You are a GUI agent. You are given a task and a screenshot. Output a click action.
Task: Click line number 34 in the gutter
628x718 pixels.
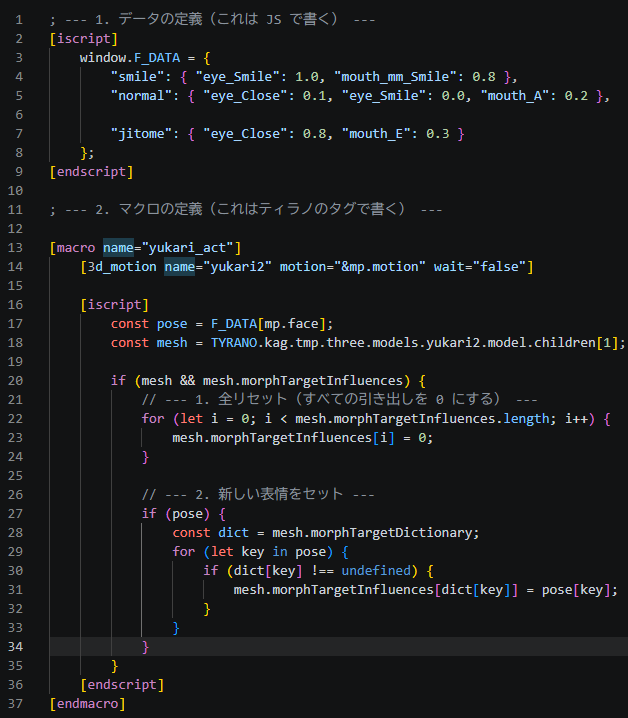tap(15, 647)
